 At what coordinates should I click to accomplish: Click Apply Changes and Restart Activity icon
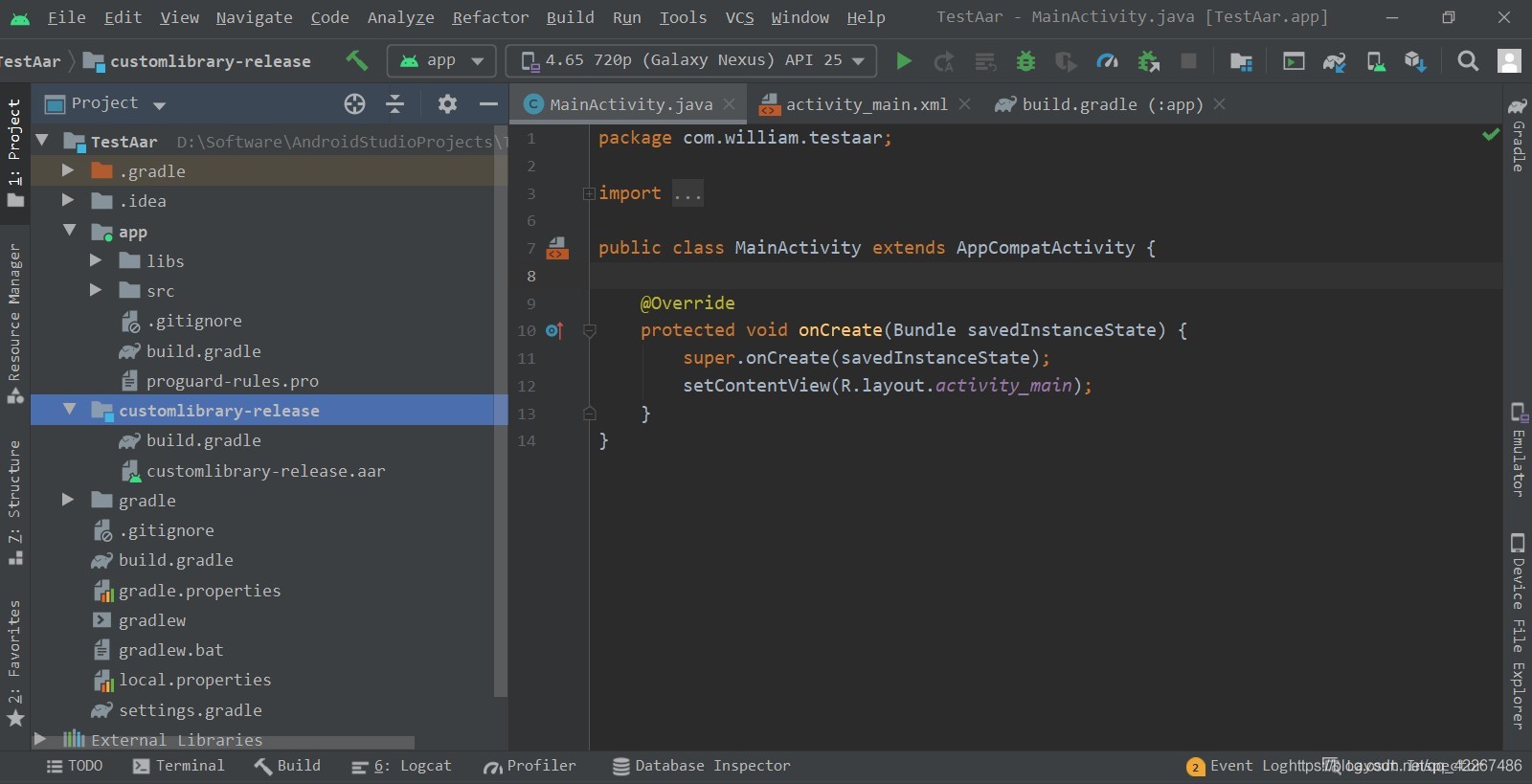coord(944,61)
